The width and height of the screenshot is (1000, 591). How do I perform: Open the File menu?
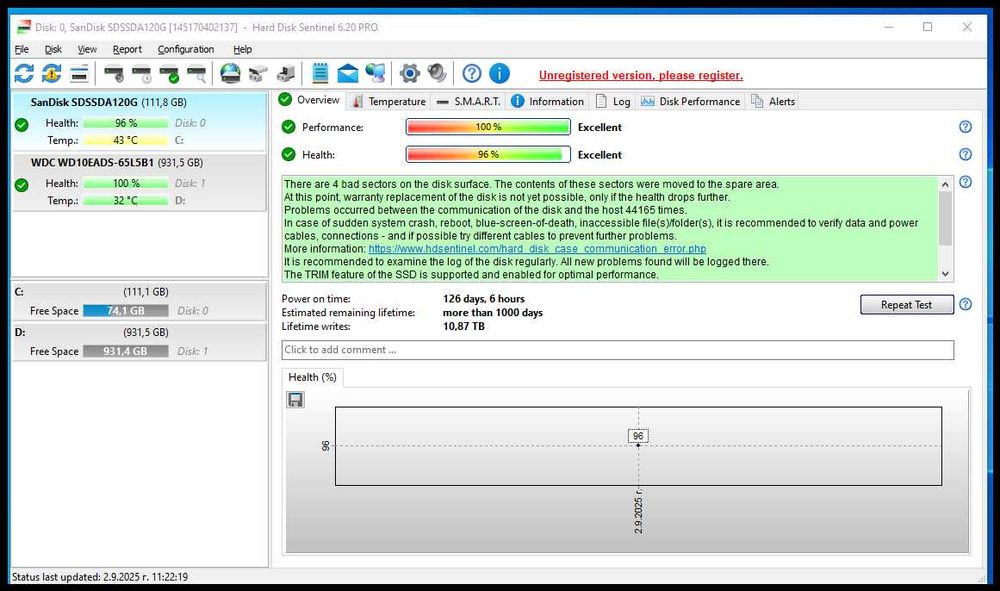[x=22, y=49]
